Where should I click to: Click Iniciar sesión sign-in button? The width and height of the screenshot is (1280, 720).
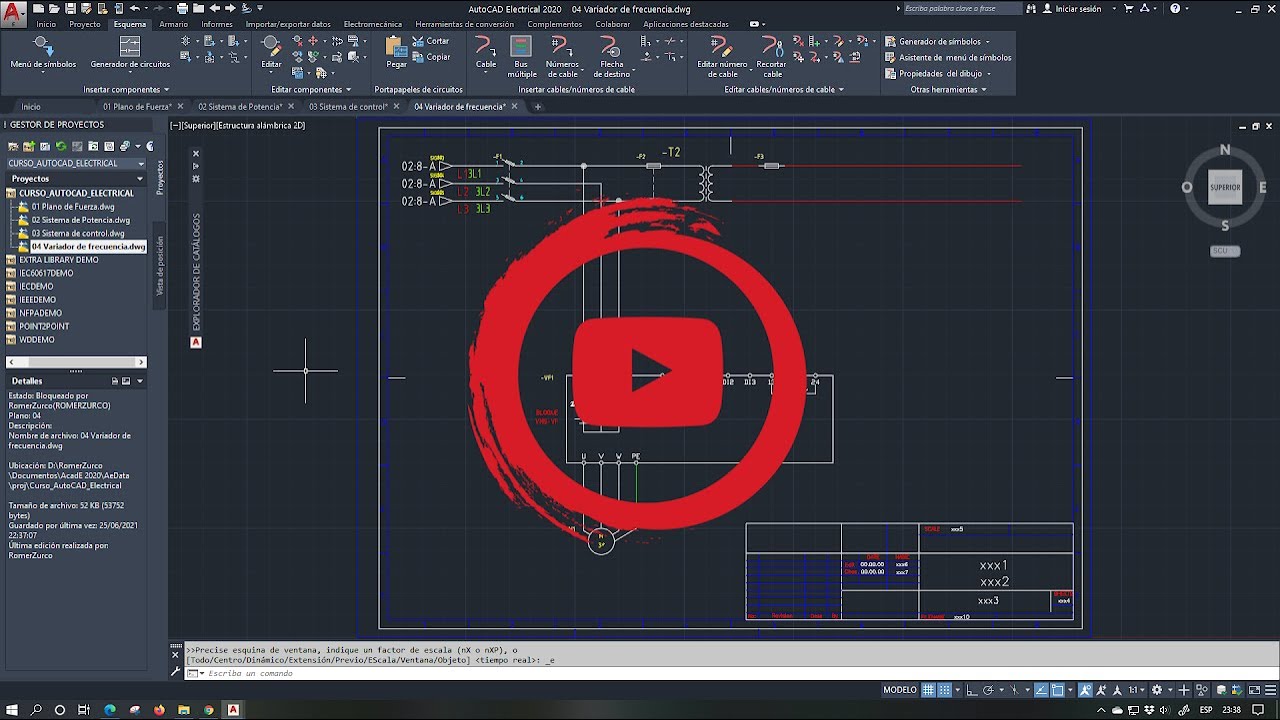(x=1072, y=8)
